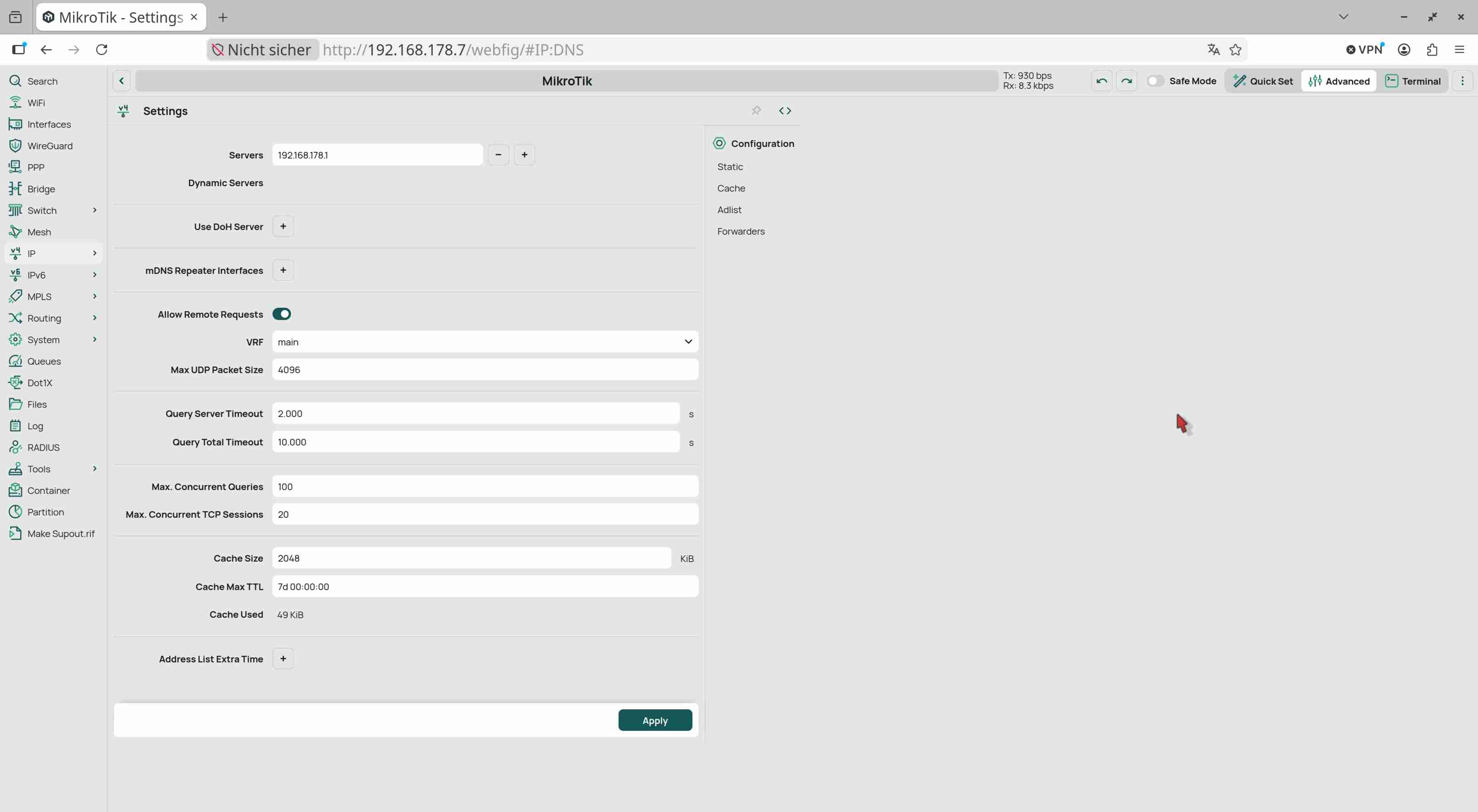Image resolution: width=1478 pixels, height=812 pixels.
Task: Click the Cache Size field
Action: pos(472,558)
